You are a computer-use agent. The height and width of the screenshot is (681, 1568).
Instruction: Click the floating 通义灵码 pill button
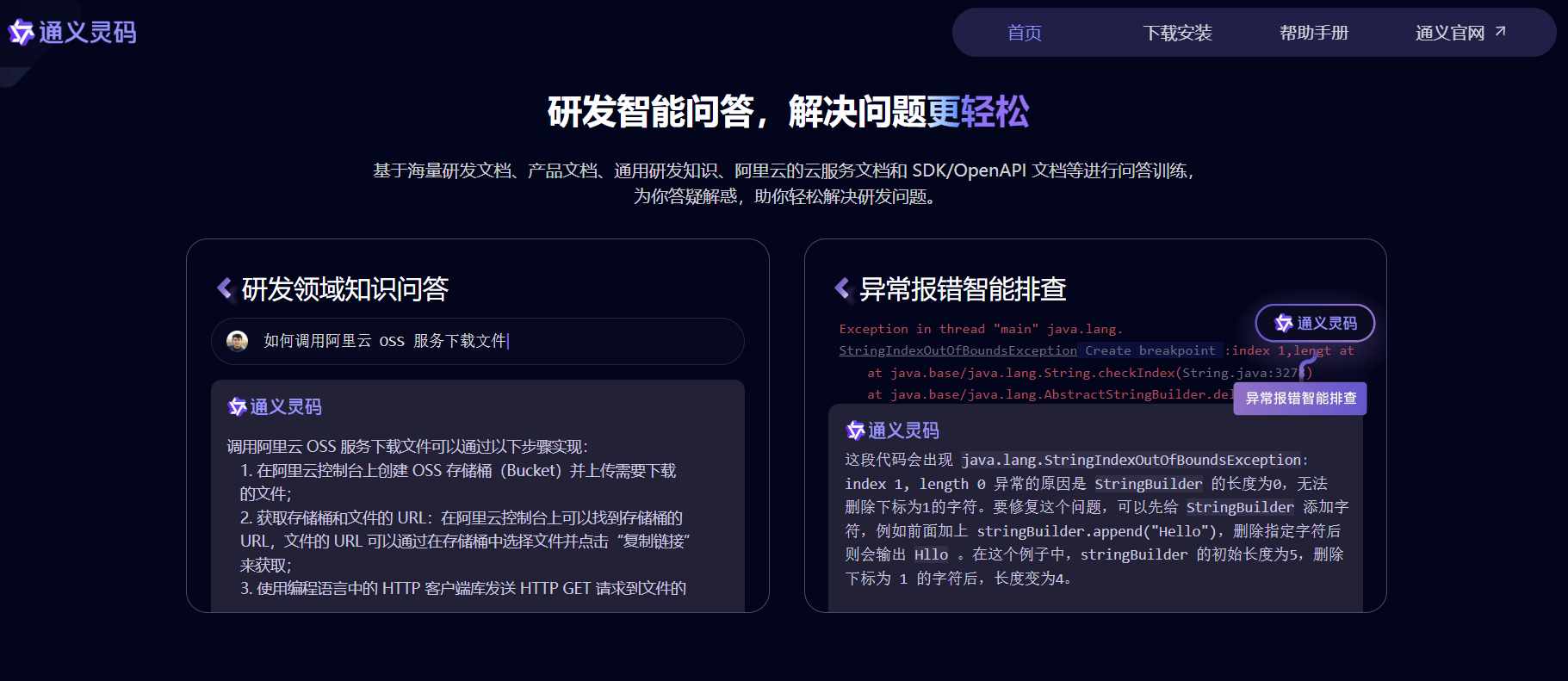(x=1315, y=323)
